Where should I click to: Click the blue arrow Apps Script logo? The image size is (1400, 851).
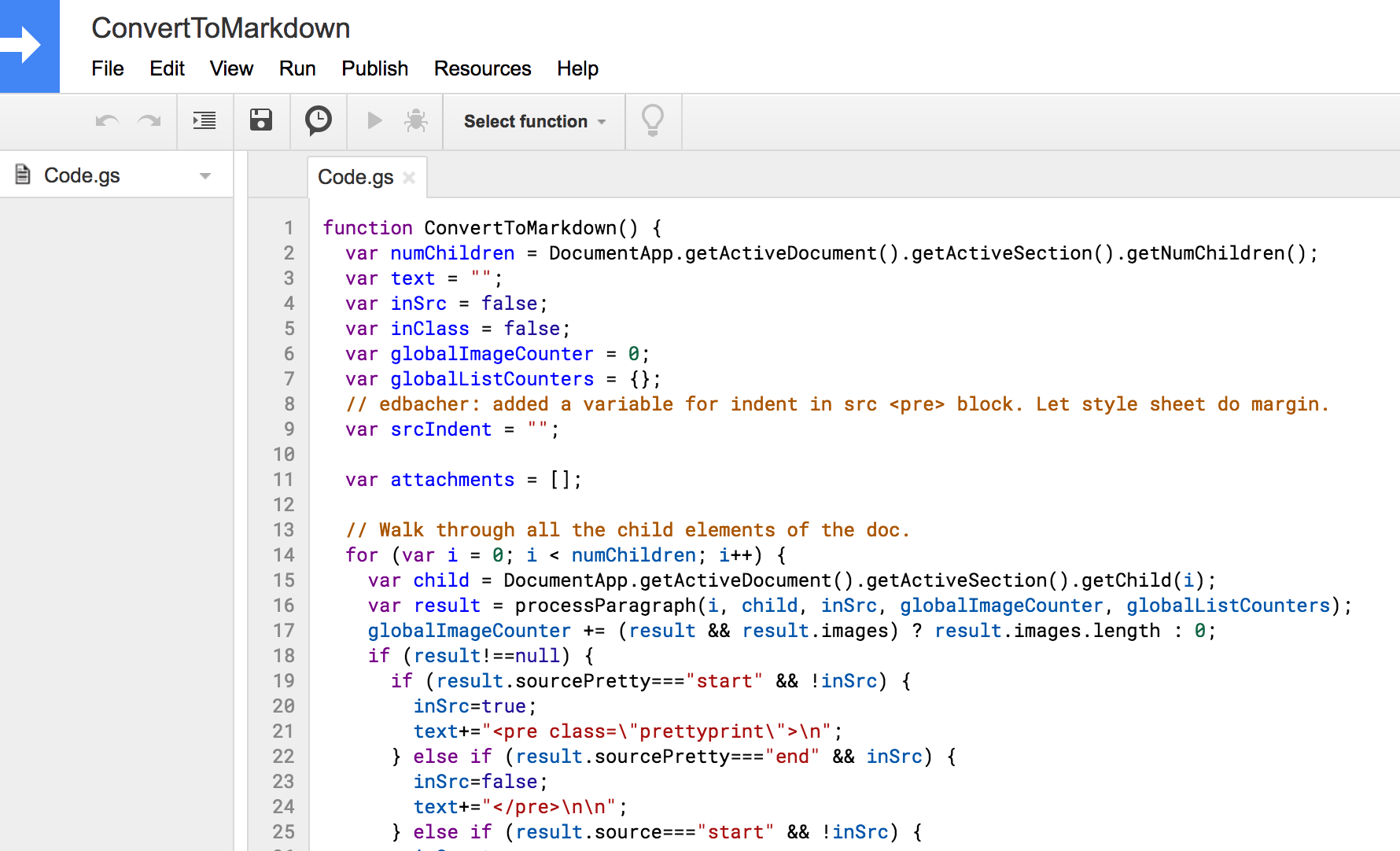(x=29, y=46)
